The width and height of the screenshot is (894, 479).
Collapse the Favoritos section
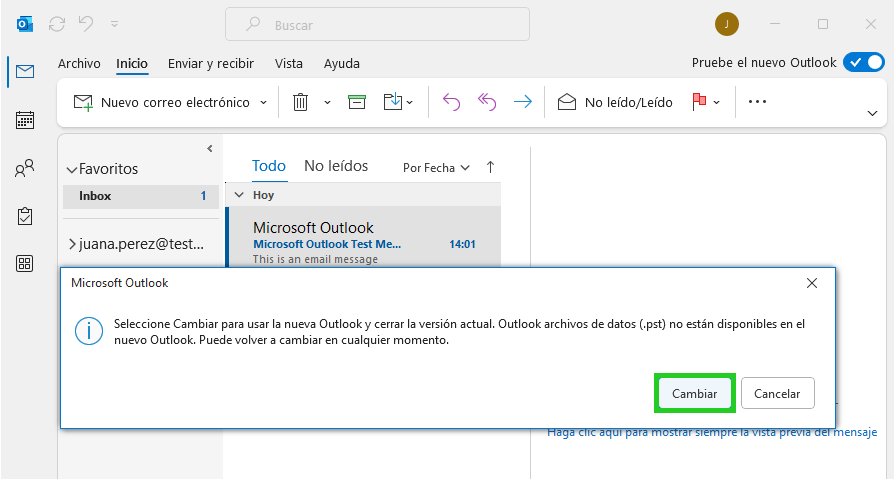point(72,169)
